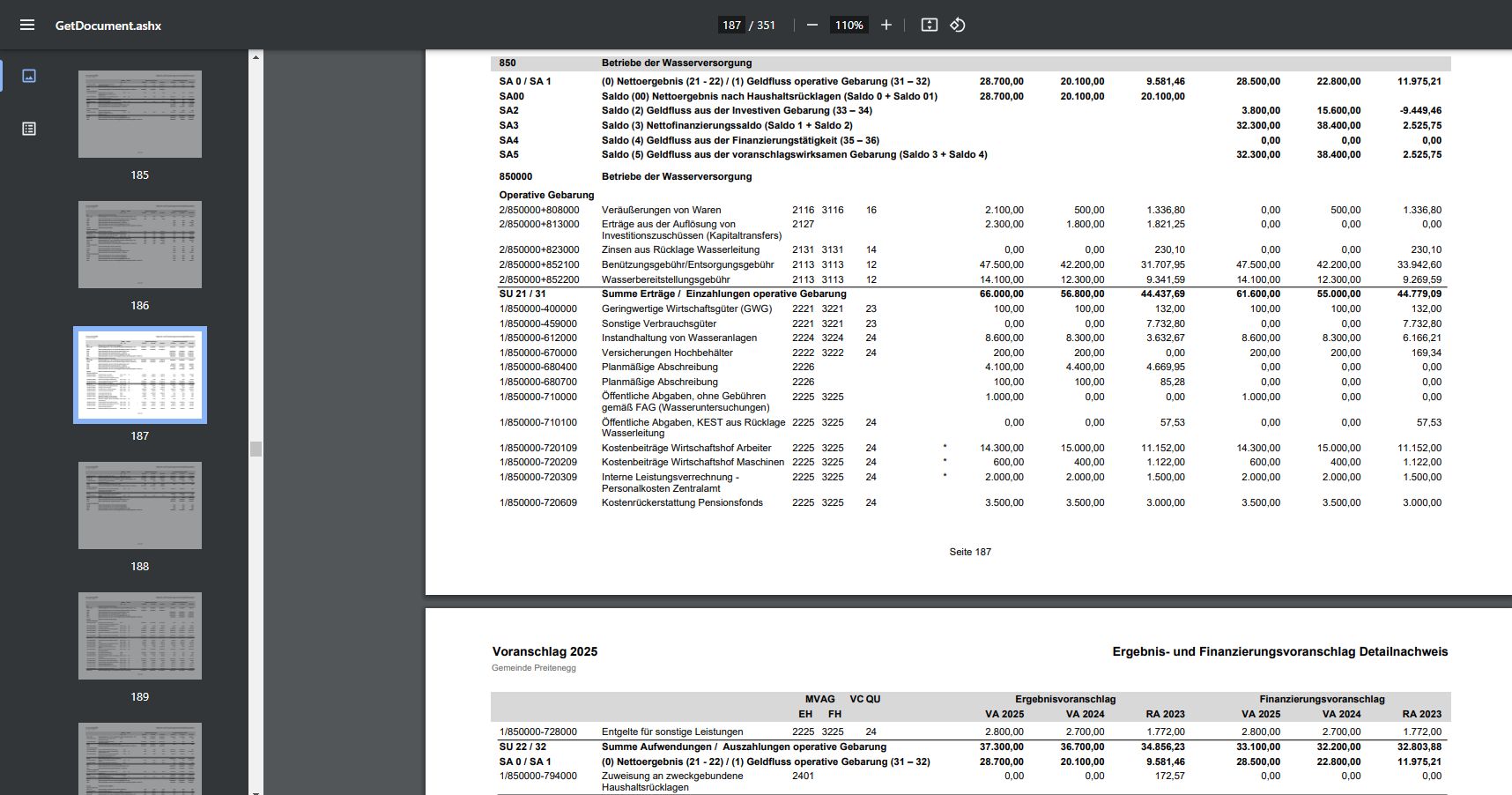This screenshot has height=795, width=1512.
Task: Select 'Gemeinde Preitenegg' subtitle
Action: [x=533, y=668]
